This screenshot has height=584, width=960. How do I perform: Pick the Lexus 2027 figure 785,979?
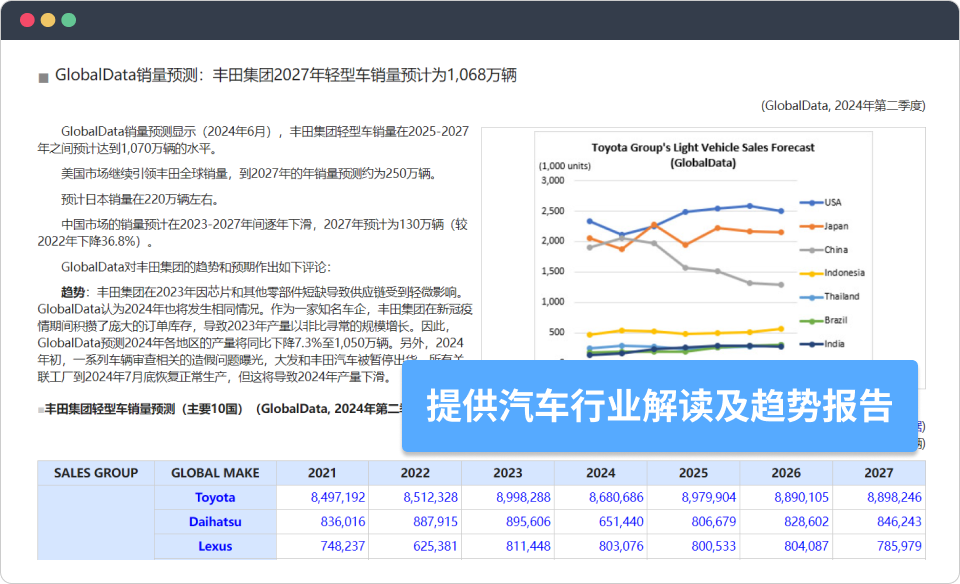899,546
